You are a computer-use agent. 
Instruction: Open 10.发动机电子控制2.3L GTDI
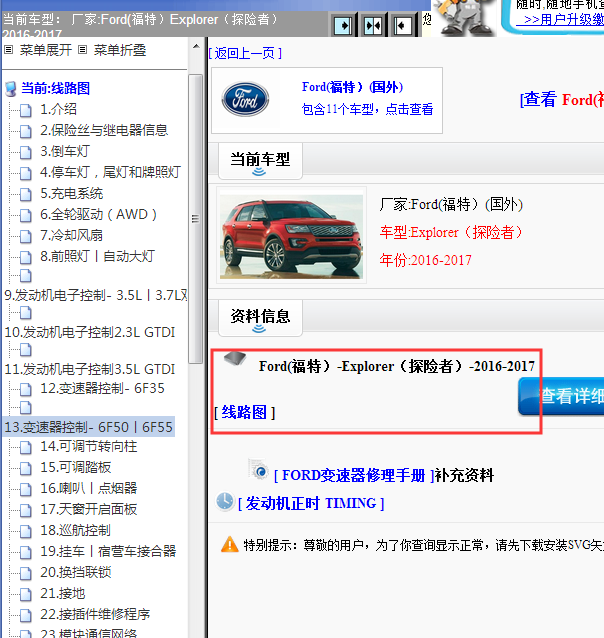tap(90, 332)
